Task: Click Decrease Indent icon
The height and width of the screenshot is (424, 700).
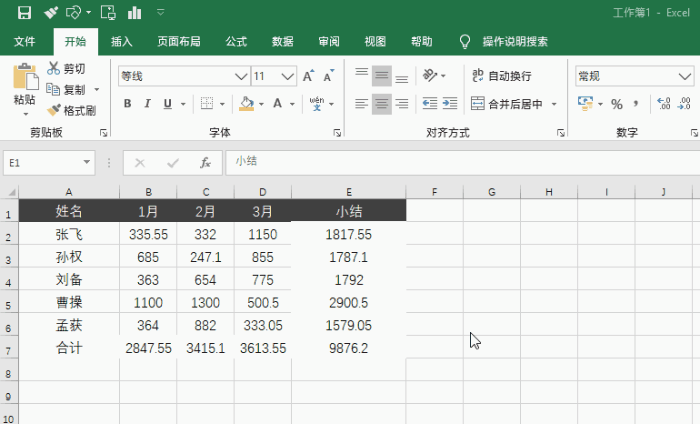Action: 430,104
